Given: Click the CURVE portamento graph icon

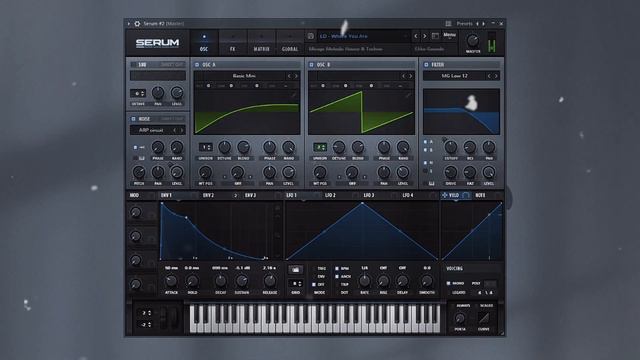Looking at the screenshot, I should tap(484, 318).
